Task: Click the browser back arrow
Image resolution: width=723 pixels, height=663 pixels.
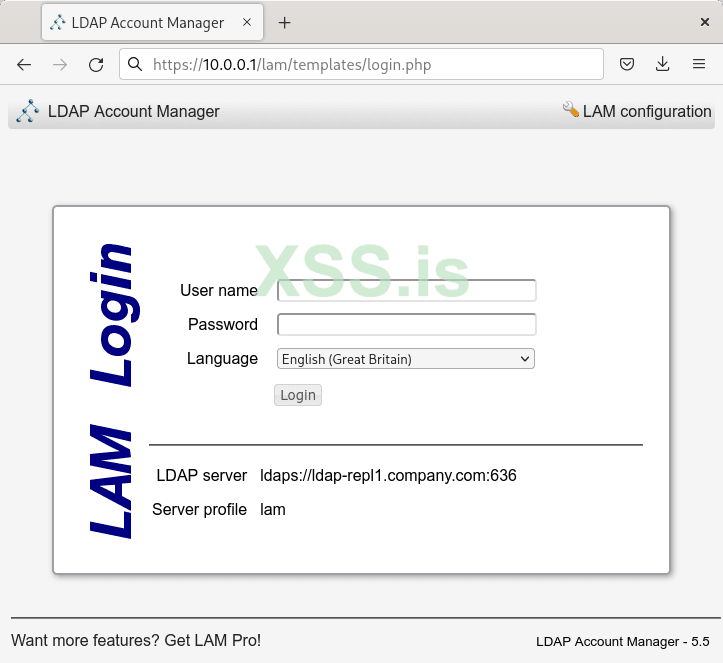Action: [x=24, y=65]
